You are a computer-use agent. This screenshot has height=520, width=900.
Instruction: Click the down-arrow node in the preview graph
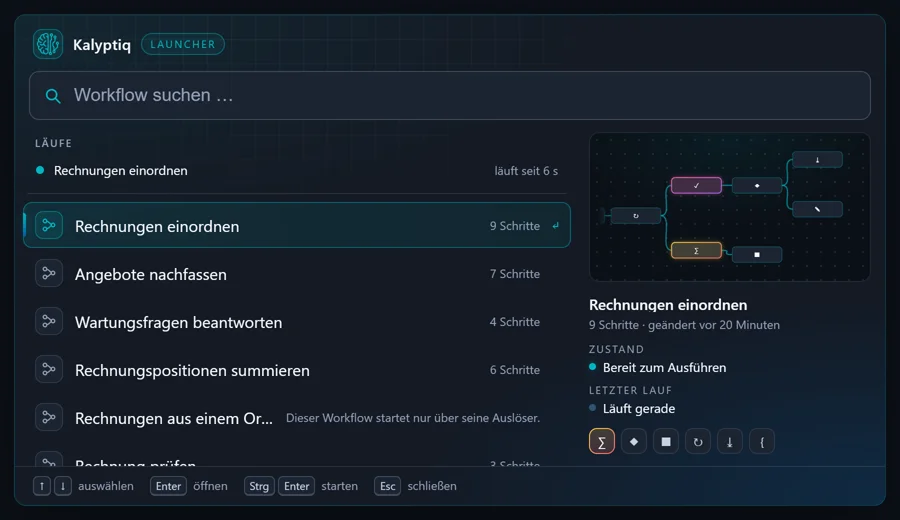click(817, 160)
